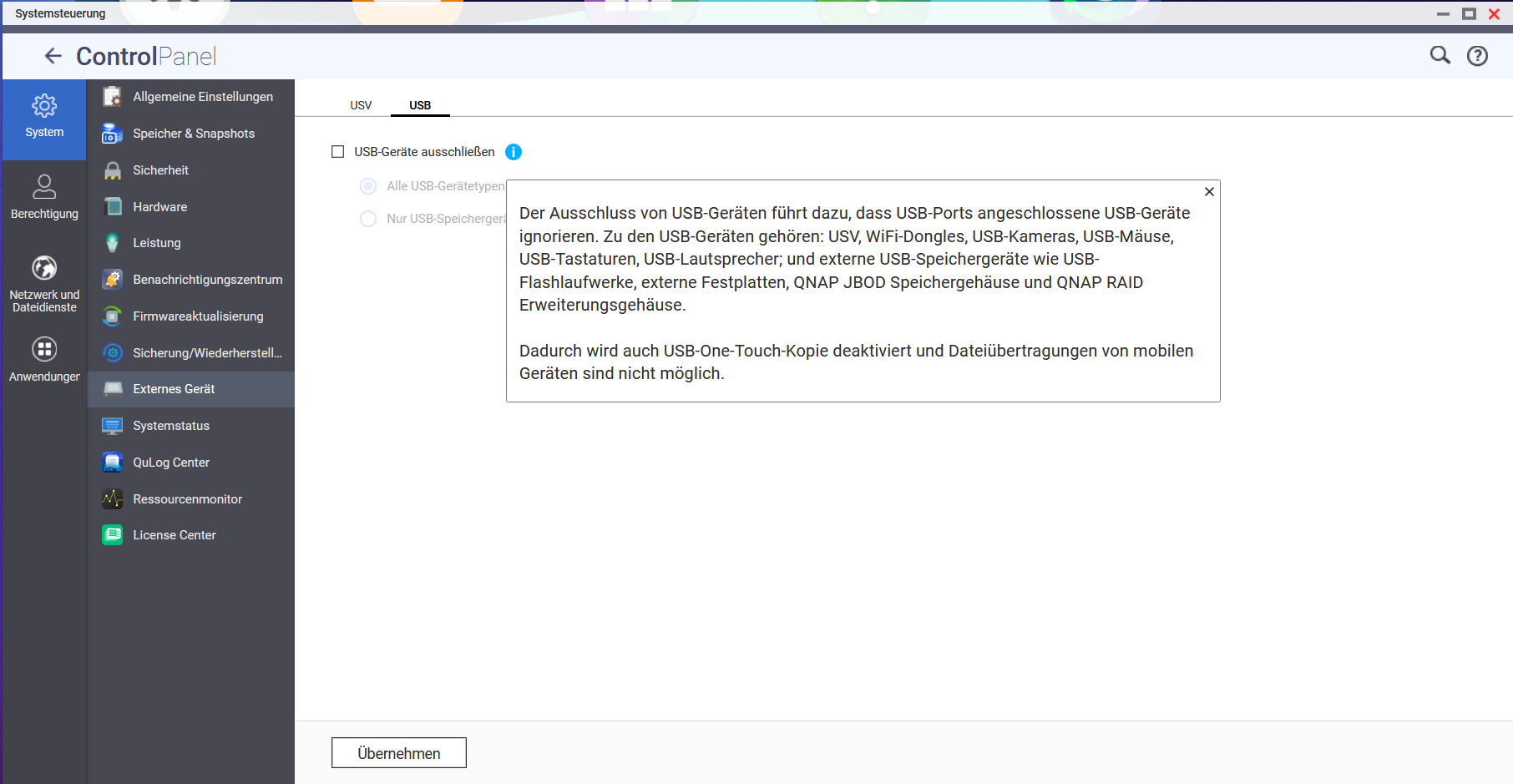Switch to the USB tab
The width and height of the screenshot is (1513, 784).
coord(420,105)
